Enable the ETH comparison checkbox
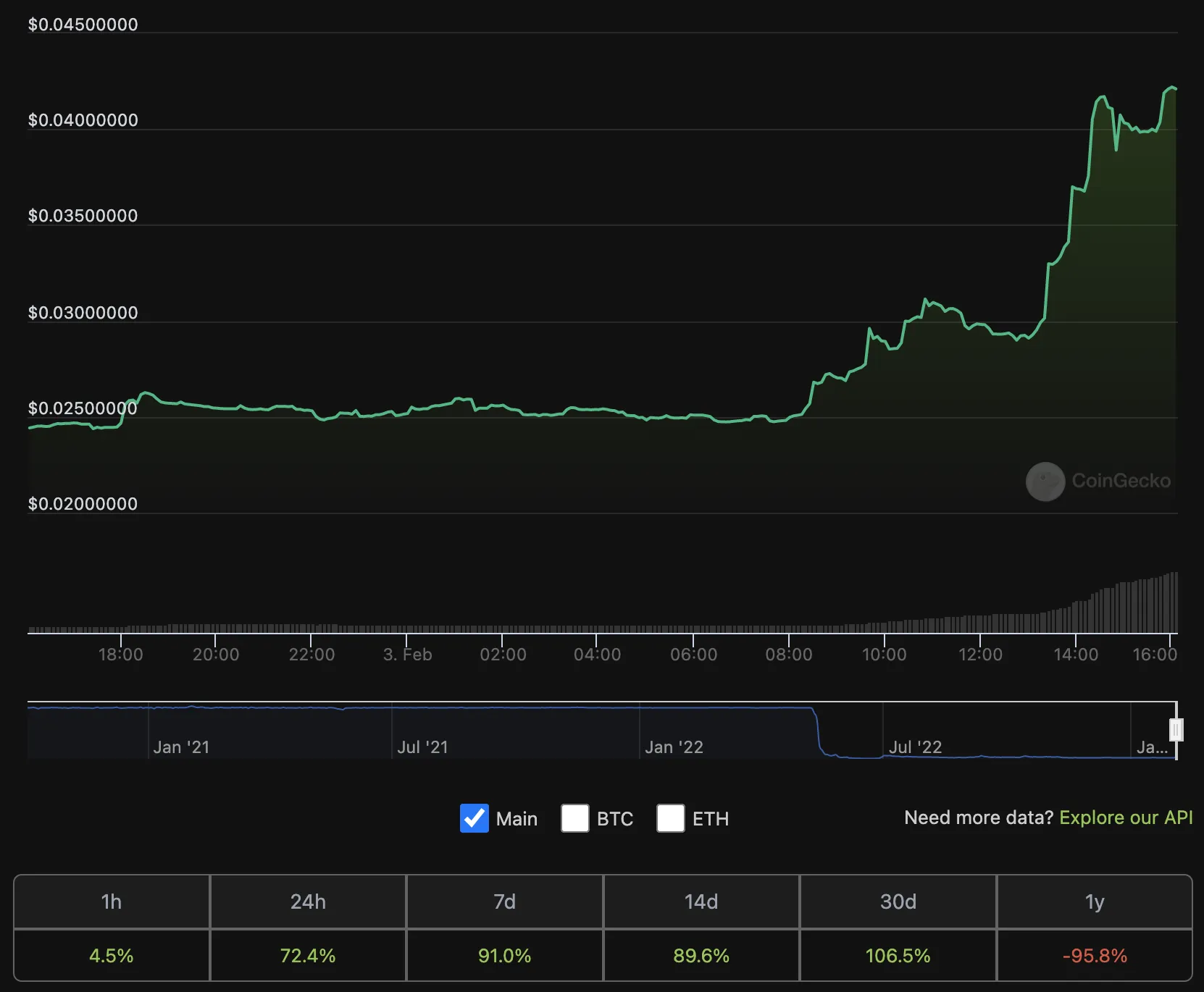This screenshot has width=1204, height=992. pos(671,818)
